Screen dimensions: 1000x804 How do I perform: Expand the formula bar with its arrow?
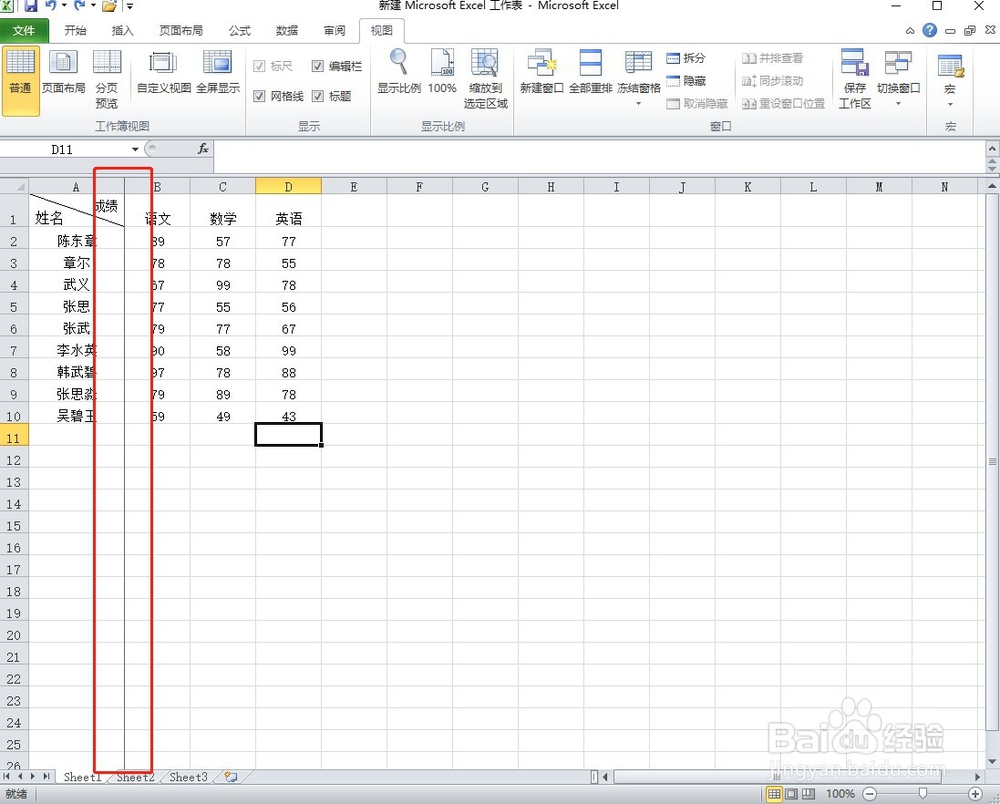point(992,149)
